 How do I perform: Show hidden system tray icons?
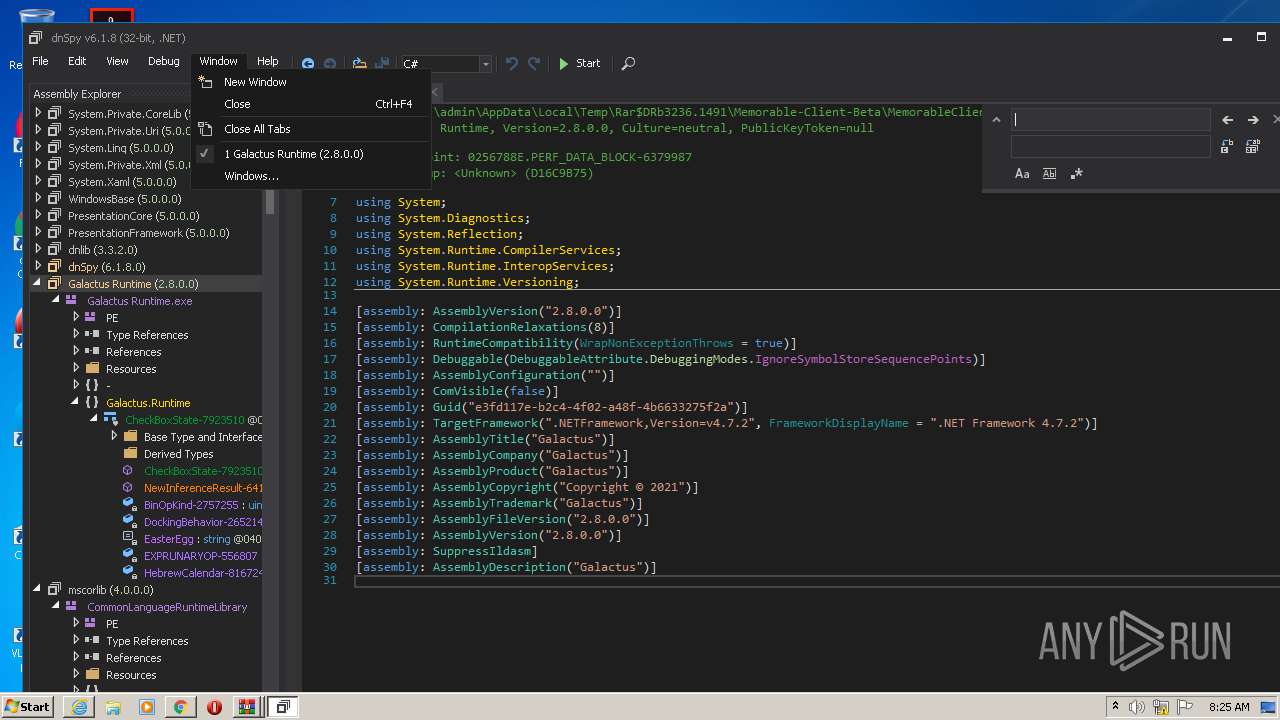pyautogui.click(x=1115, y=707)
